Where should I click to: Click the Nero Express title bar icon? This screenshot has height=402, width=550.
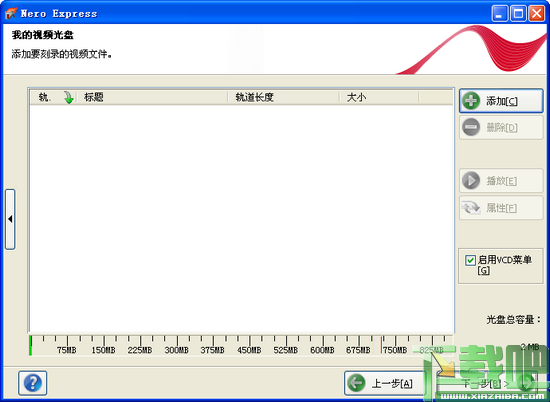point(11,13)
